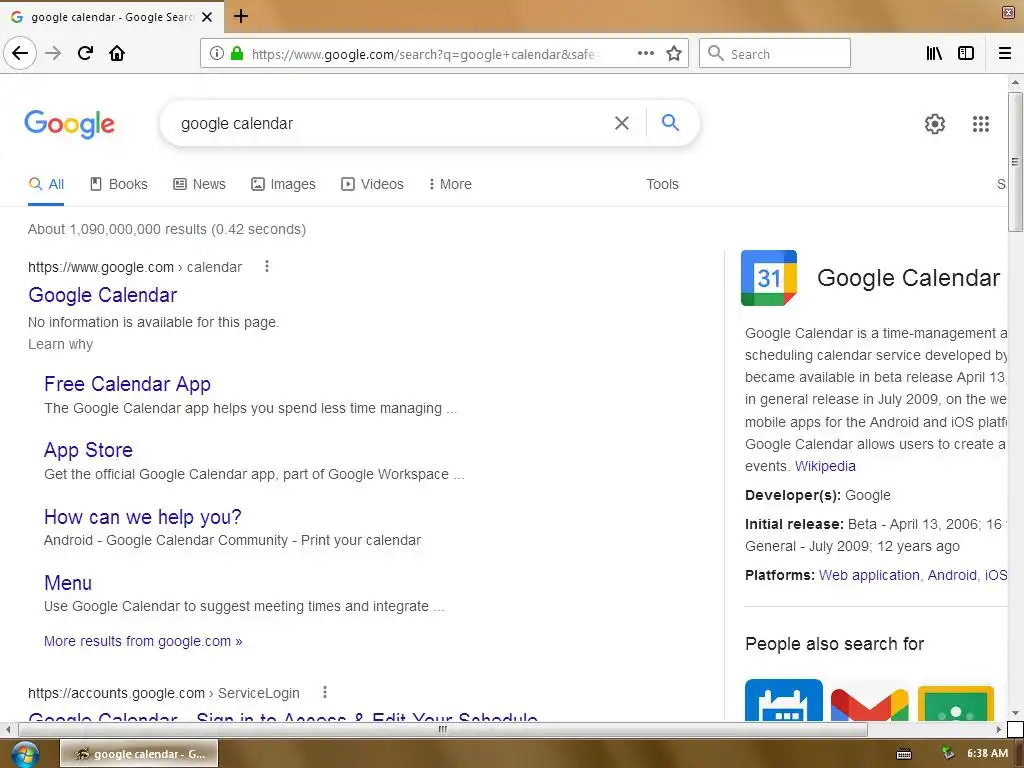The image size is (1024, 768).
Task: Switch to Books results tab
Action: (x=119, y=184)
